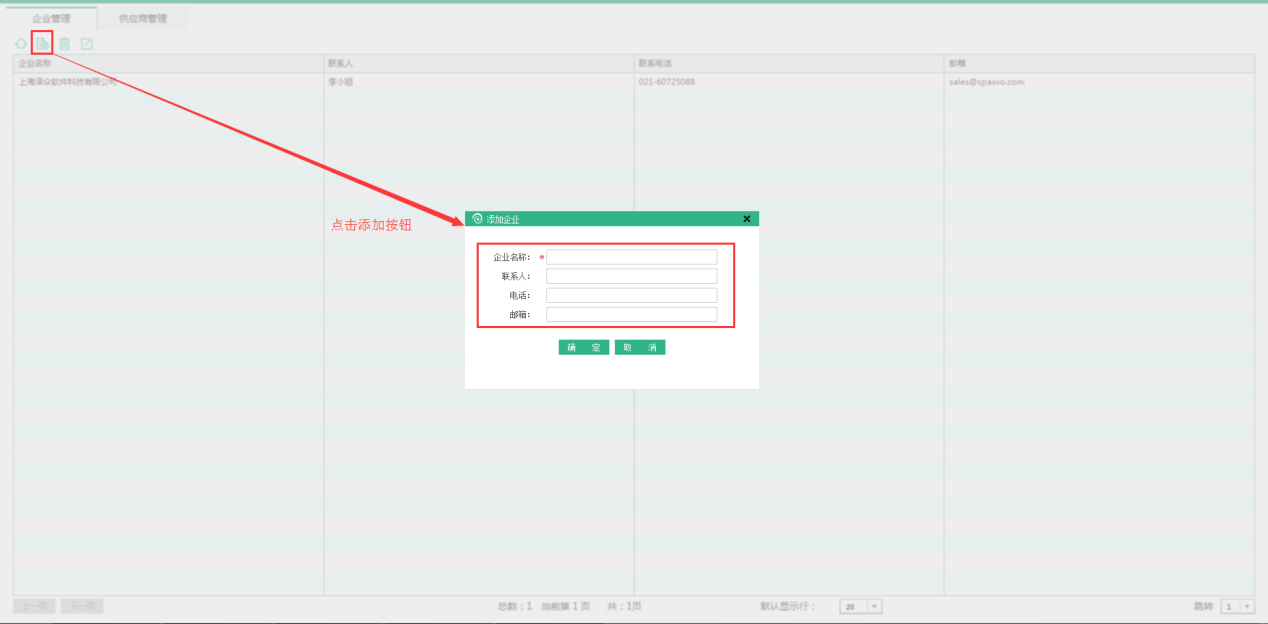The height and width of the screenshot is (624, 1268).
Task: Click the 邮箱 column header
Action: coord(1099,64)
